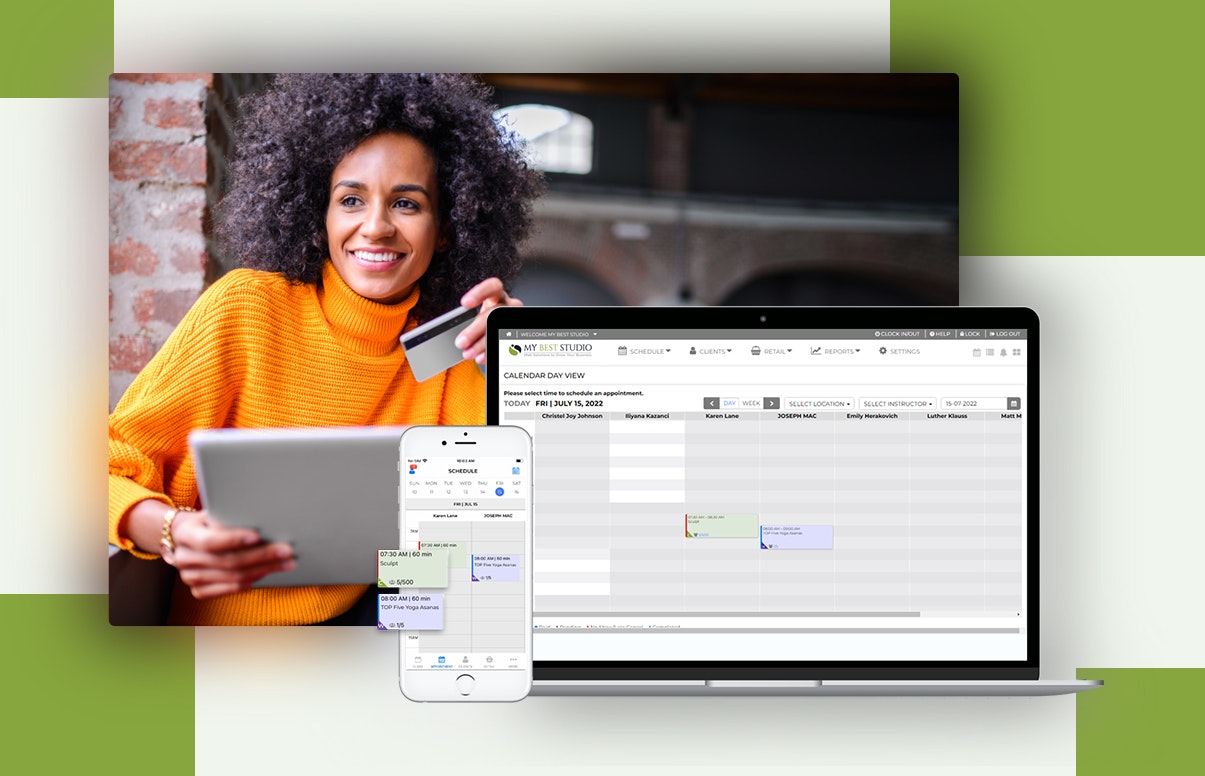Select MON 11 on the phone week strip
Viewport: 1205px width, 776px height.
click(431, 487)
